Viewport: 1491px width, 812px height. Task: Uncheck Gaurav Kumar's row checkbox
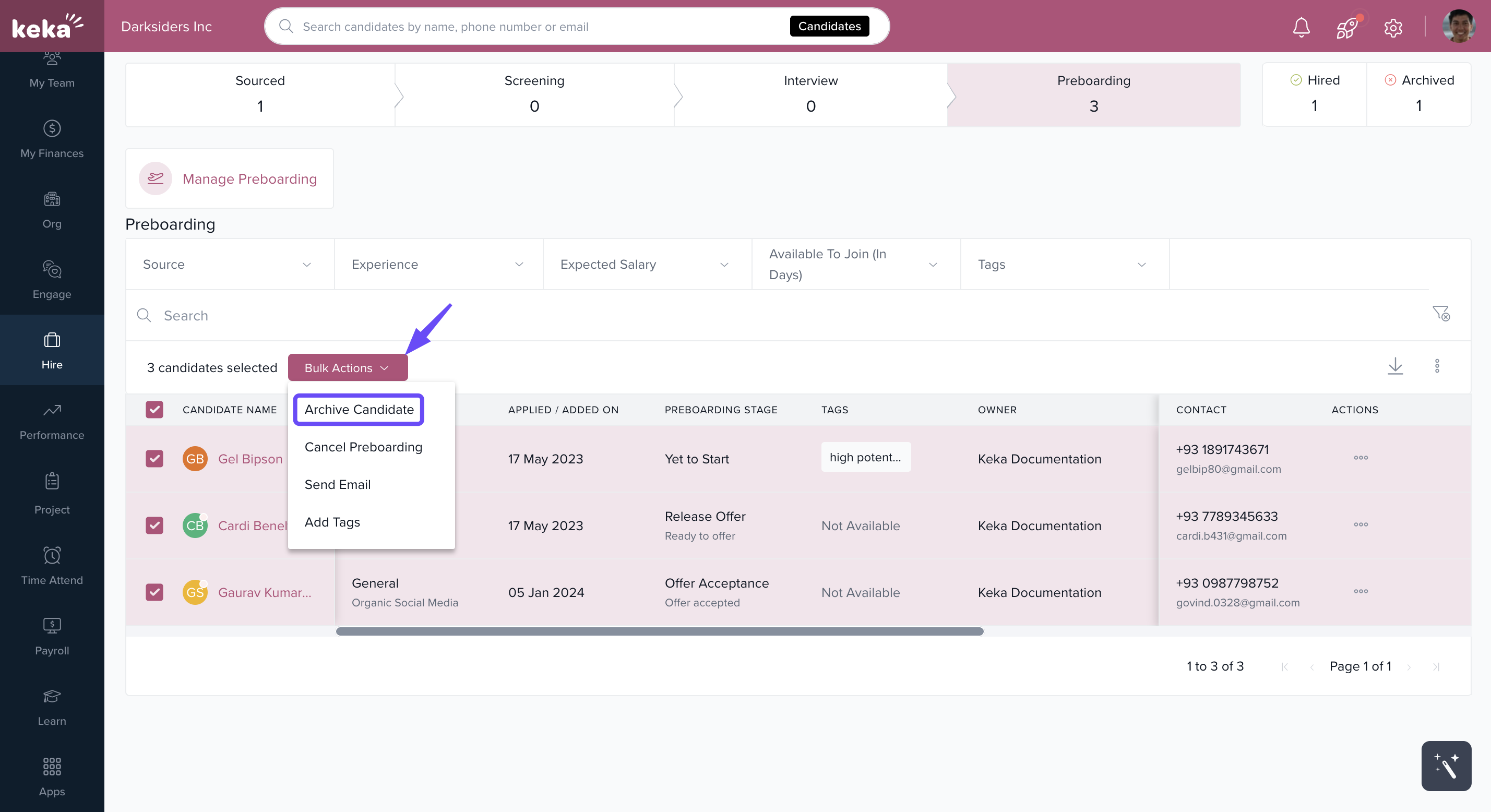154,592
